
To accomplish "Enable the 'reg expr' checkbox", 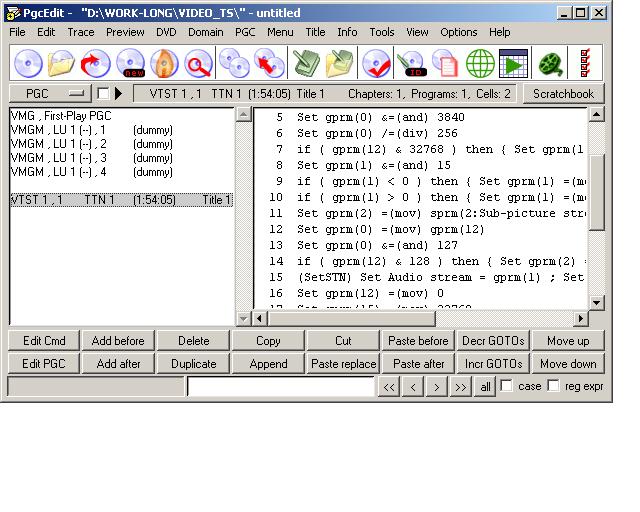I will click(553, 385).
